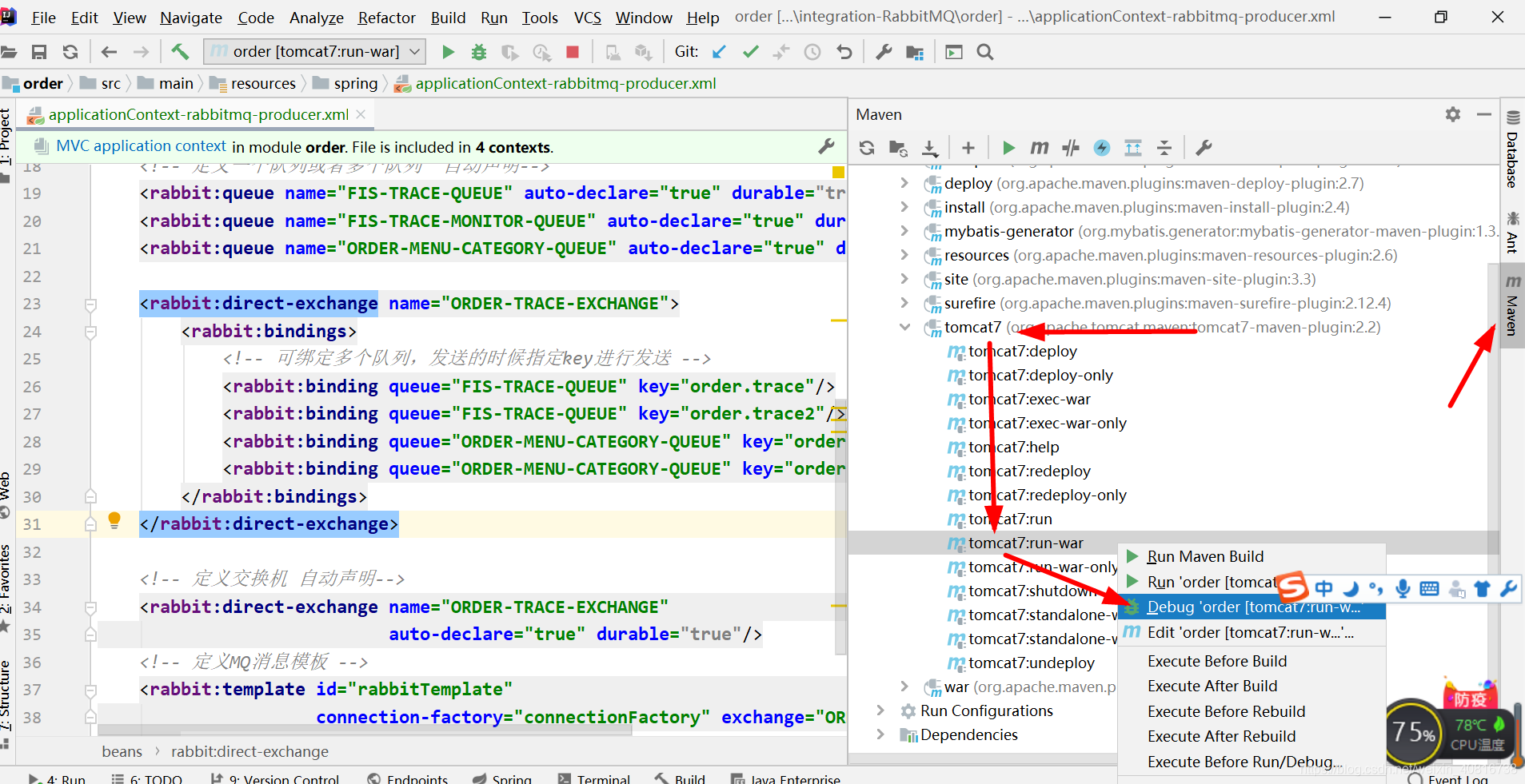The width and height of the screenshot is (1525, 784).
Task: Click Collapse All icon in Maven toolbar
Action: 1164,148
